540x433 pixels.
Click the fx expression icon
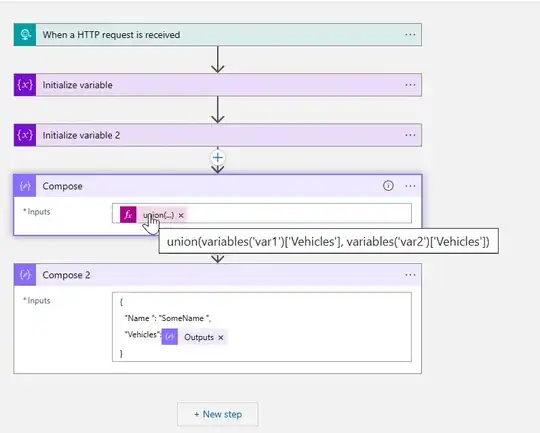(x=128, y=215)
